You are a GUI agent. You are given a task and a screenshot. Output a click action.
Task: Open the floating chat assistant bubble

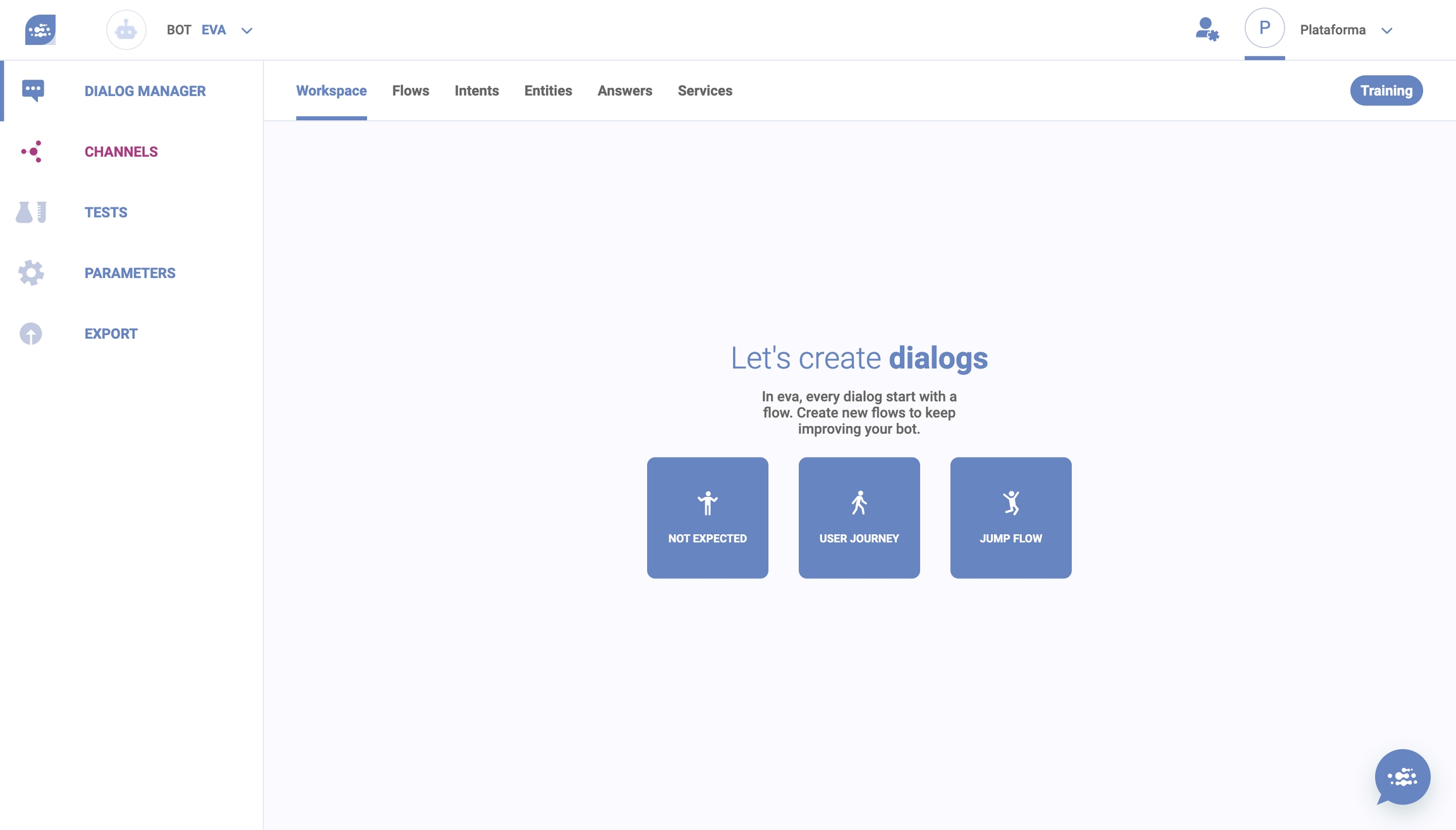click(1402, 777)
